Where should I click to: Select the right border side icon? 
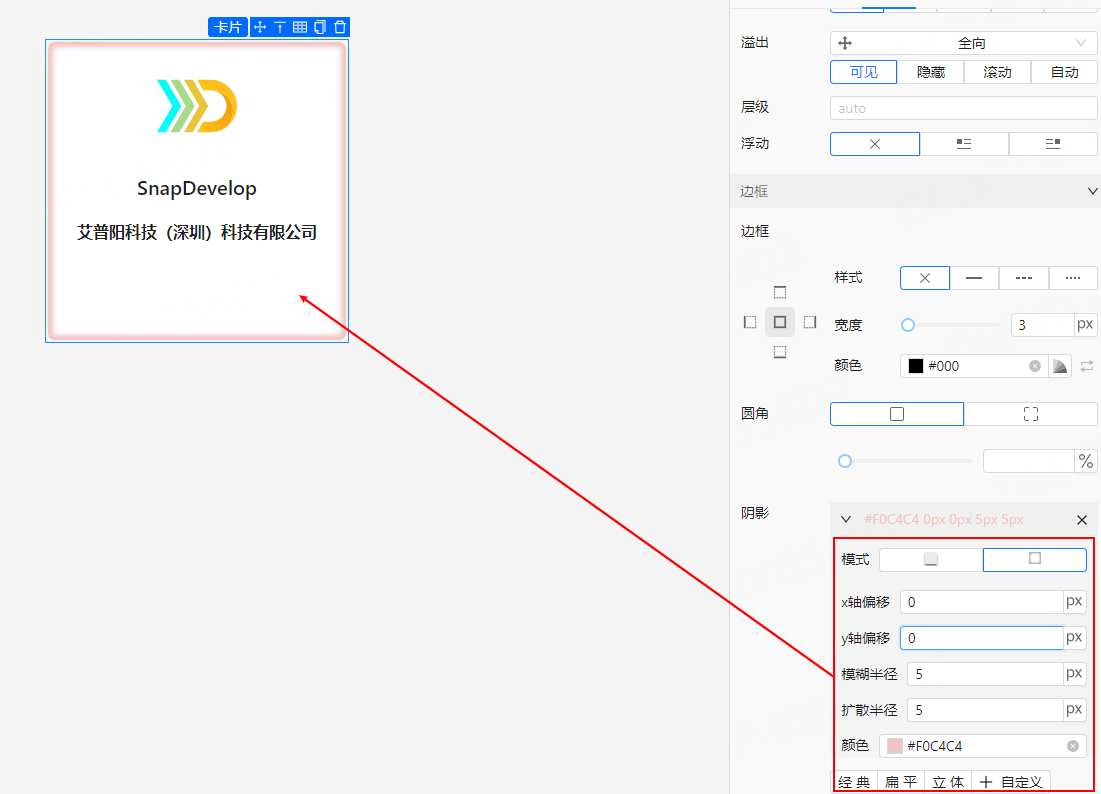pos(810,322)
